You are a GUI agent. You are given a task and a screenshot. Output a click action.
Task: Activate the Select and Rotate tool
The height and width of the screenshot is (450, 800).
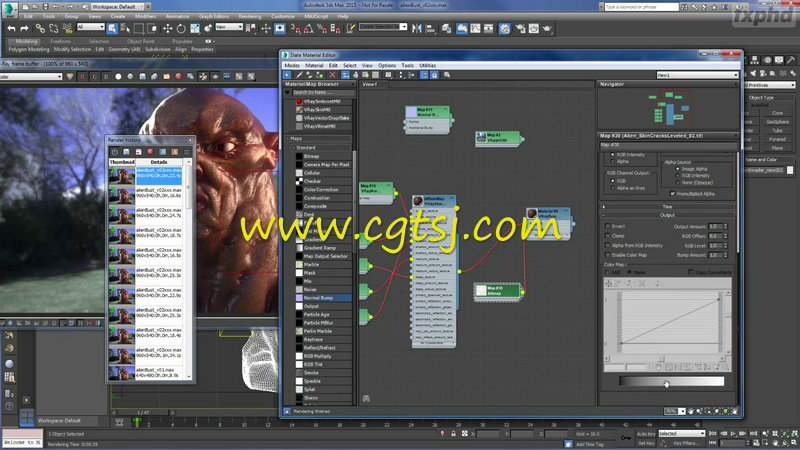click(x=181, y=29)
